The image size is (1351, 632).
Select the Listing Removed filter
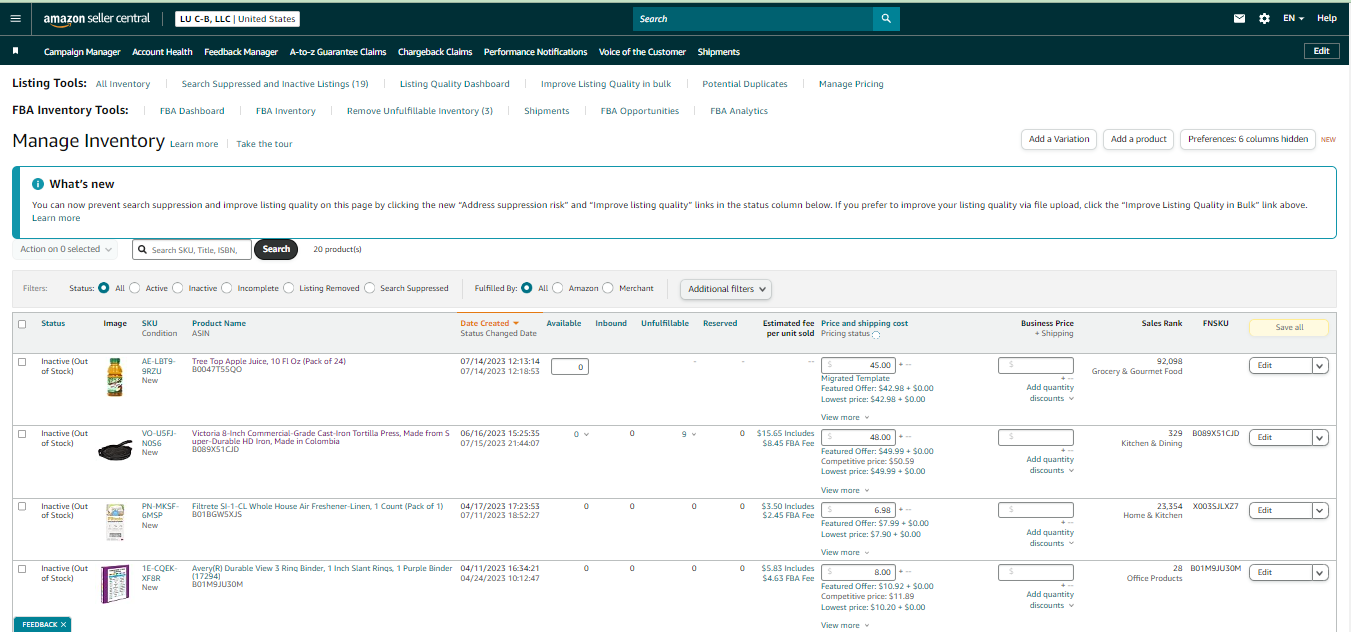(289, 288)
